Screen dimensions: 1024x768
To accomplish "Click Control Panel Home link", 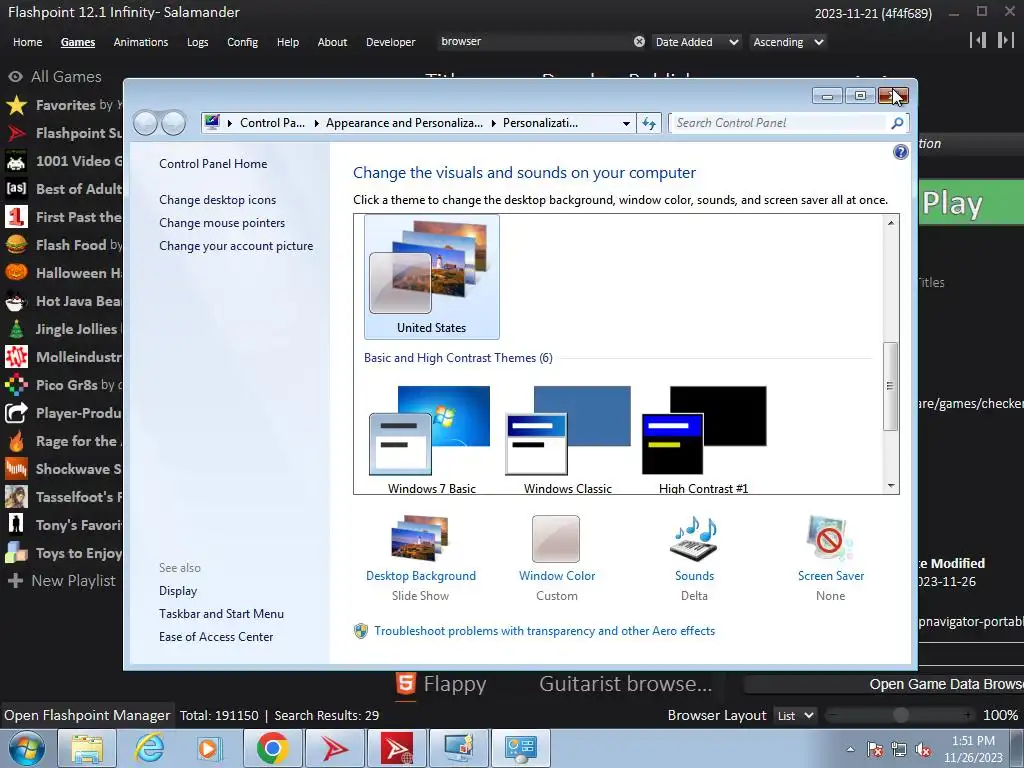I will point(213,164).
